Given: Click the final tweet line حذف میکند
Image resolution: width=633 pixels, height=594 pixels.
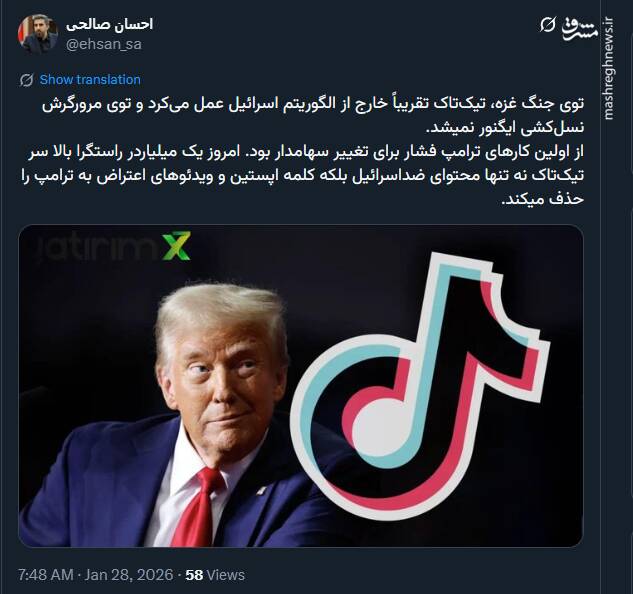Looking at the screenshot, I should coord(543,199).
